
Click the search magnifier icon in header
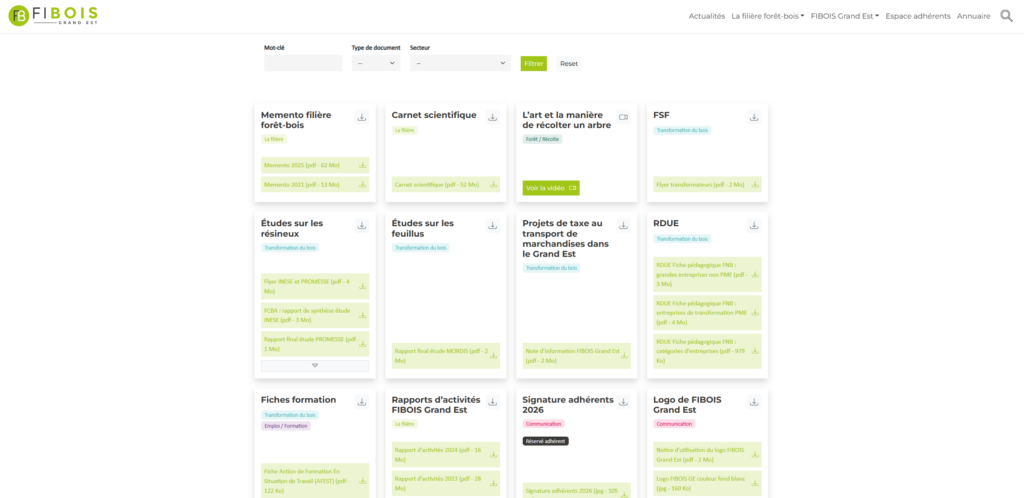coord(1006,16)
